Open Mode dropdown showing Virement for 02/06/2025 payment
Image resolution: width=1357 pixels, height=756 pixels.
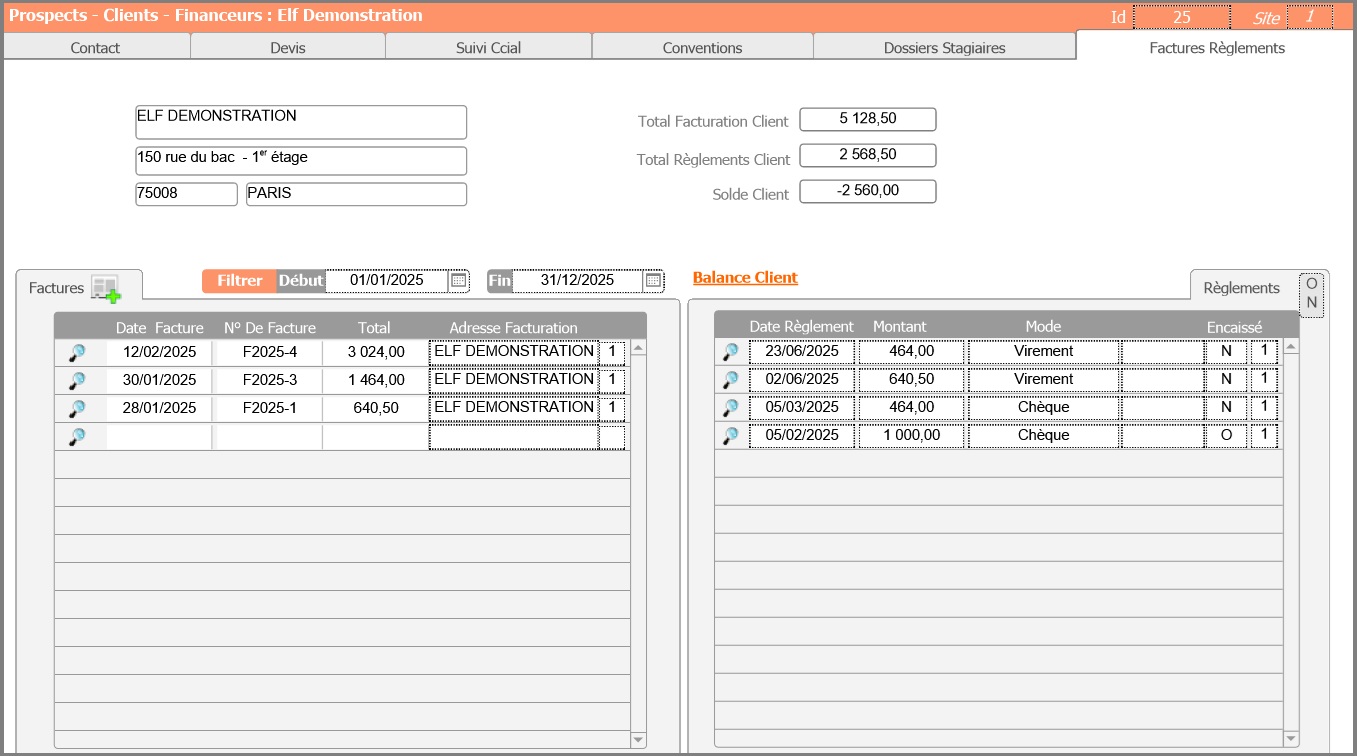pyautogui.click(x=1043, y=380)
